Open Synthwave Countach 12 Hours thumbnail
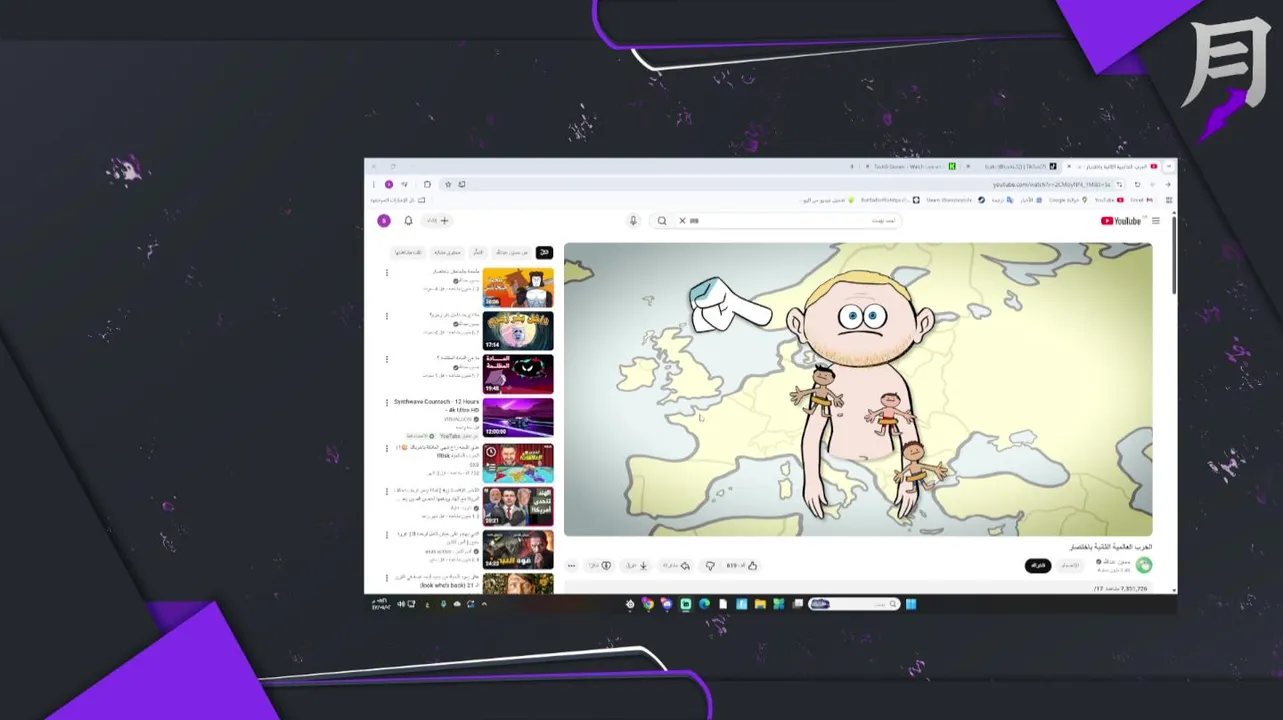 coord(518,418)
